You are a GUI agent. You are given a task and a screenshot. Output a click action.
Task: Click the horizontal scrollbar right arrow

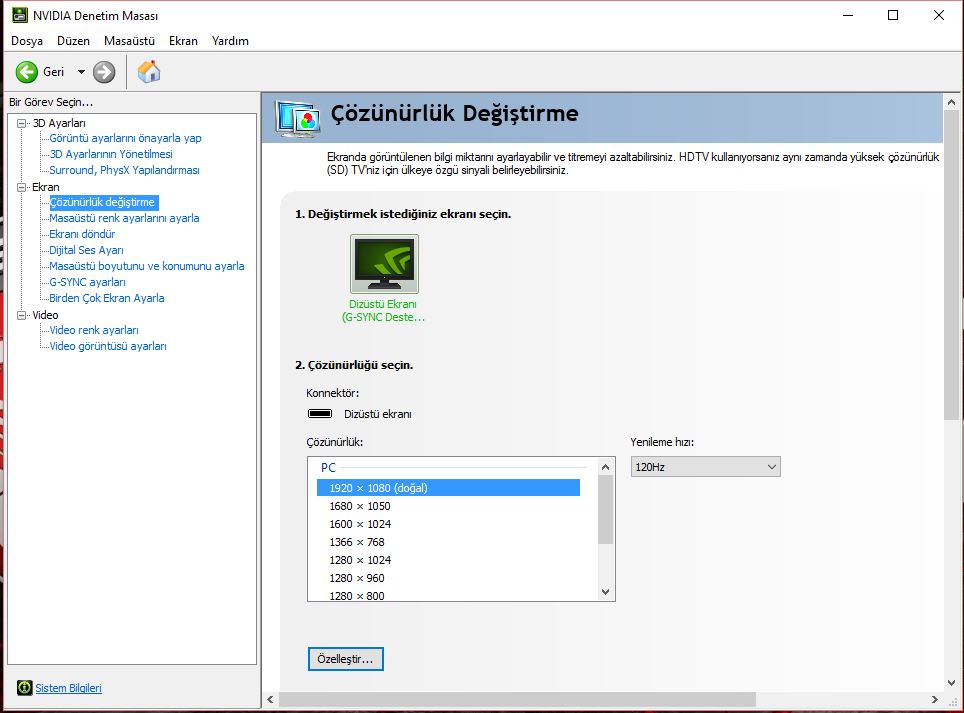click(x=935, y=699)
